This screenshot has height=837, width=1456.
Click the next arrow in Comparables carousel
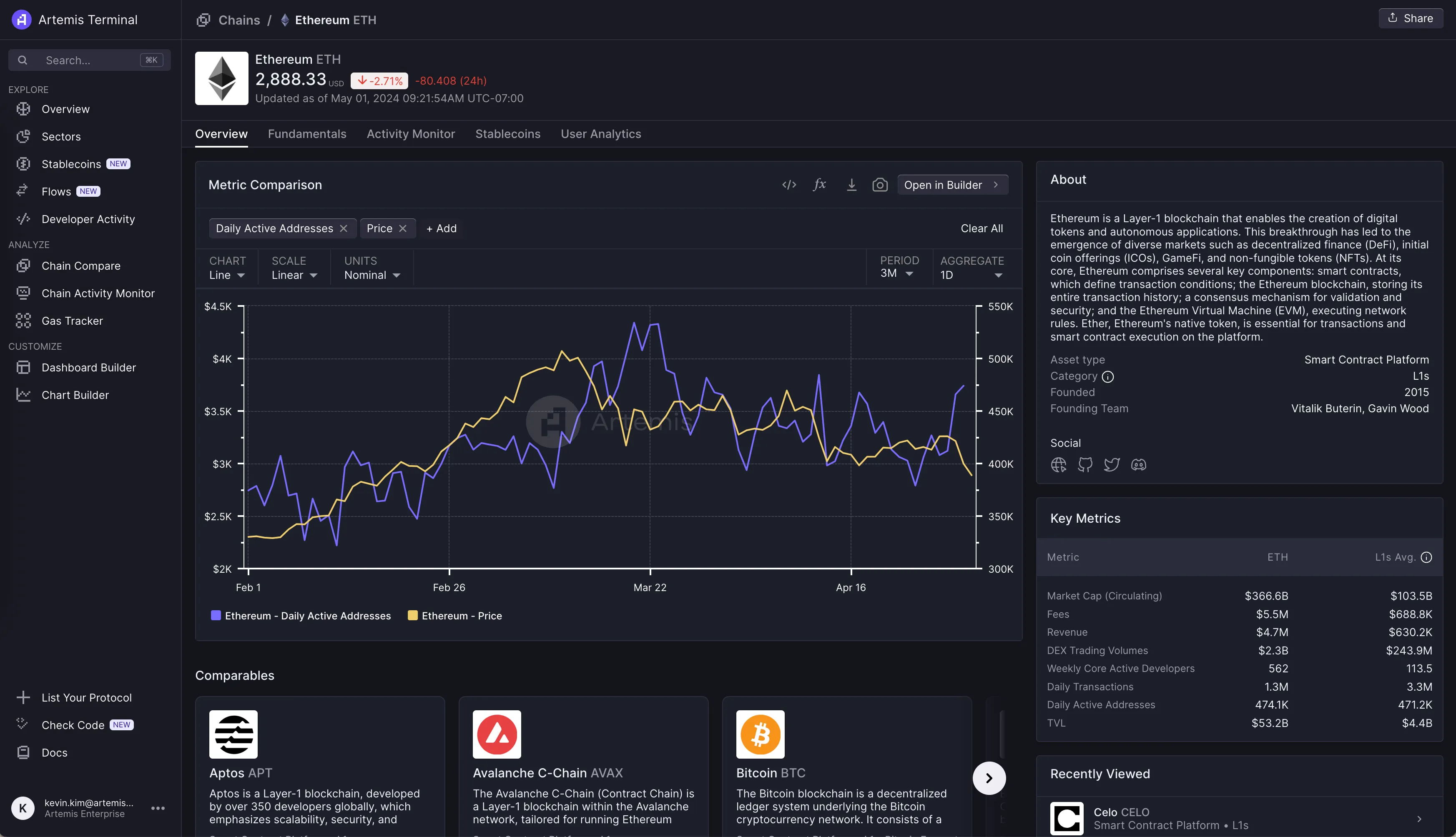989,778
